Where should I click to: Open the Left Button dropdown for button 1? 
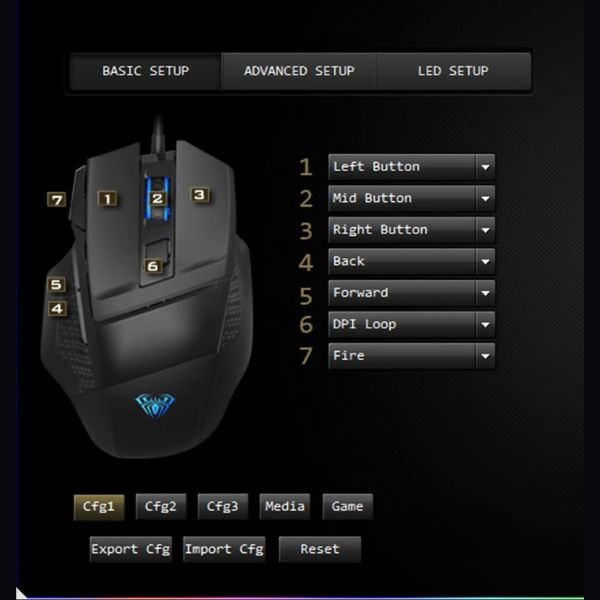[411, 167]
